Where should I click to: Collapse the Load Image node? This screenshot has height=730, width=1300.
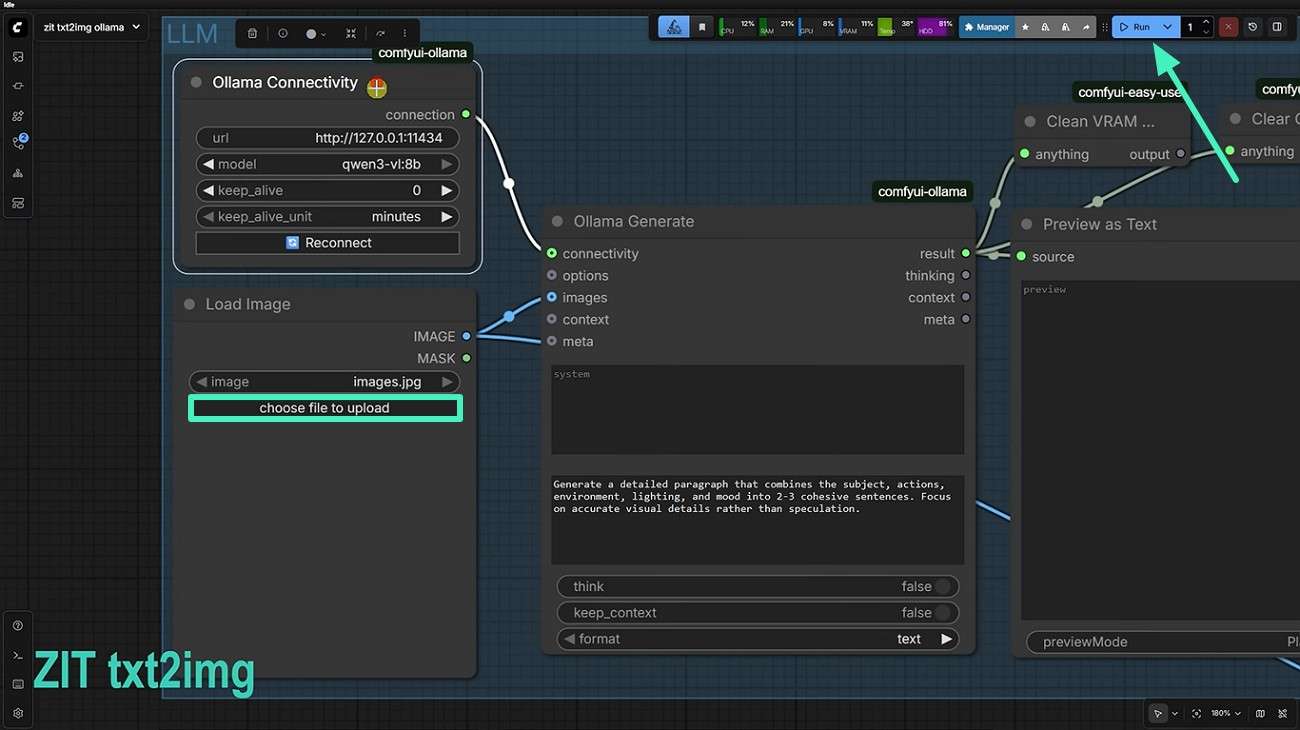(x=189, y=305)
